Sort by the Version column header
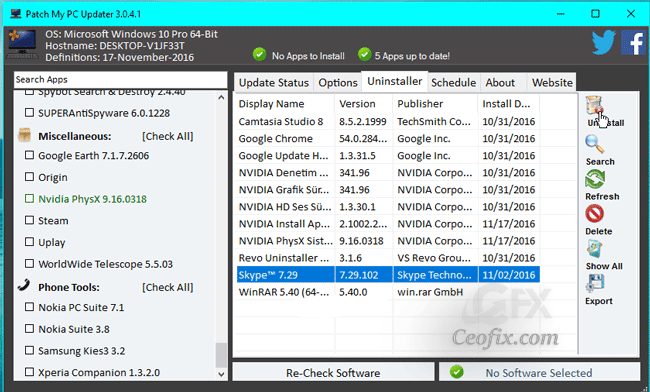Image resolution: width=650 pixels, height=392 pixels. click(364, 104)
